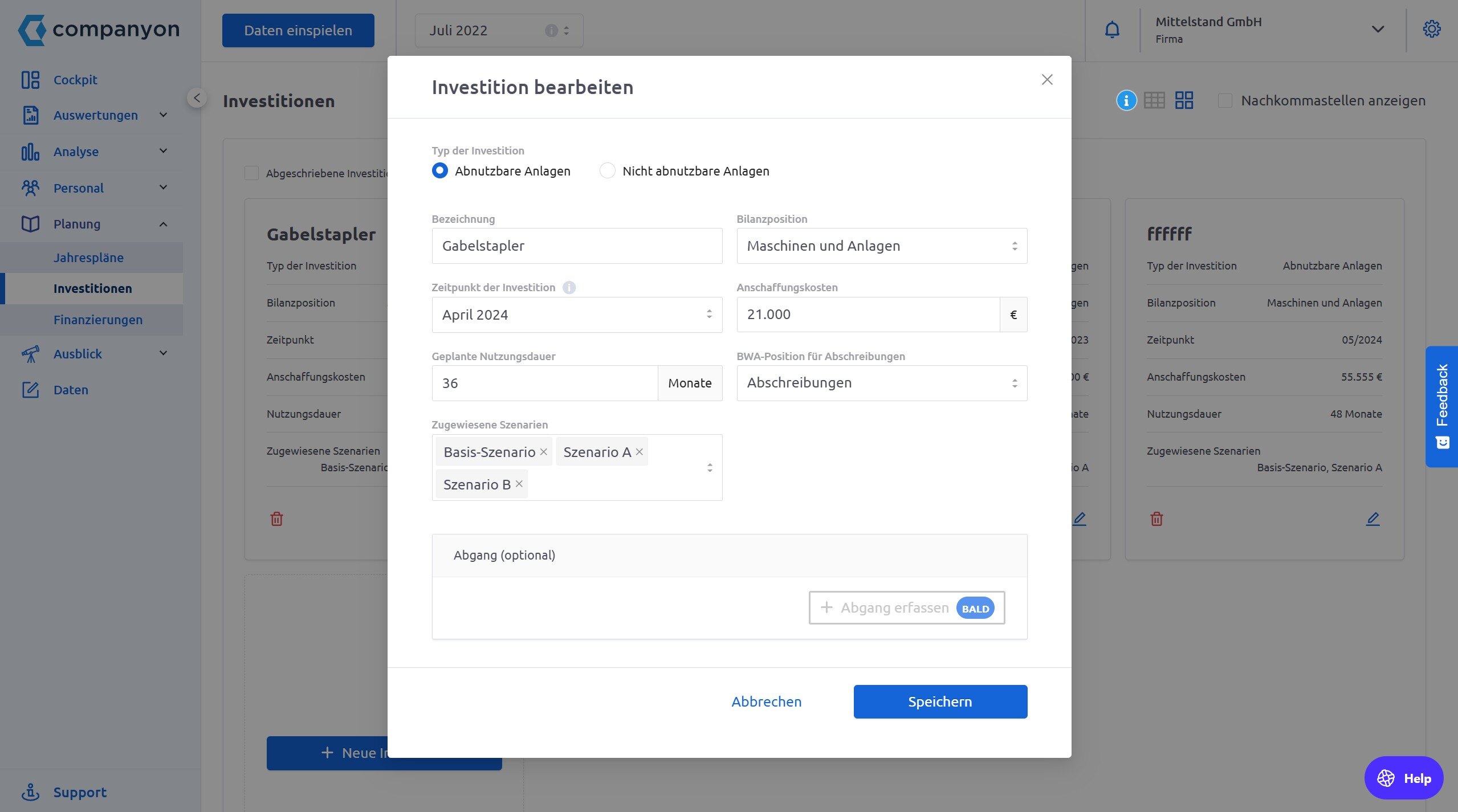1458x812 pixels.
Task: Click the Neue Investition button
Action: (x=384, y=753)
